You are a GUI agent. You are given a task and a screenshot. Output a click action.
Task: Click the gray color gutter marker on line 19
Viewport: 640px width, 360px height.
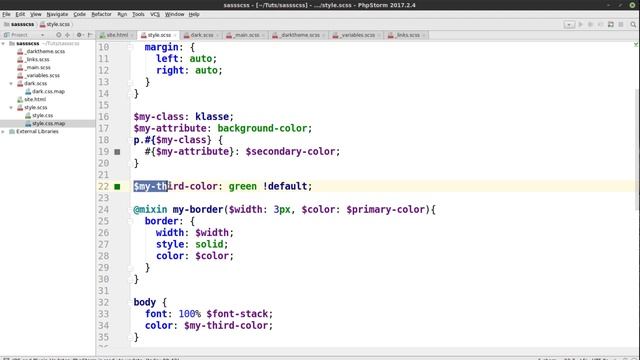pos(117,152)
